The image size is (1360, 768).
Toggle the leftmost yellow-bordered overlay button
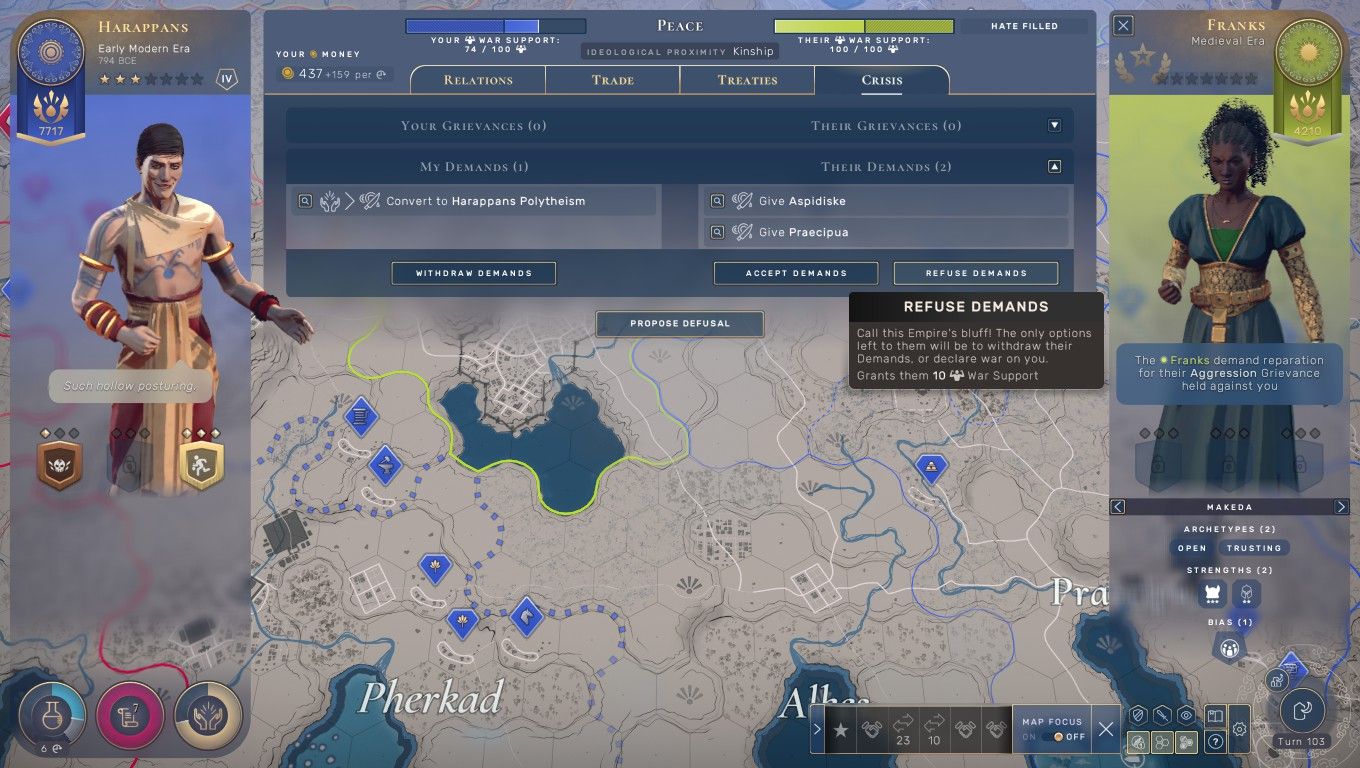pyautogui.click(x=1137, y=742)
